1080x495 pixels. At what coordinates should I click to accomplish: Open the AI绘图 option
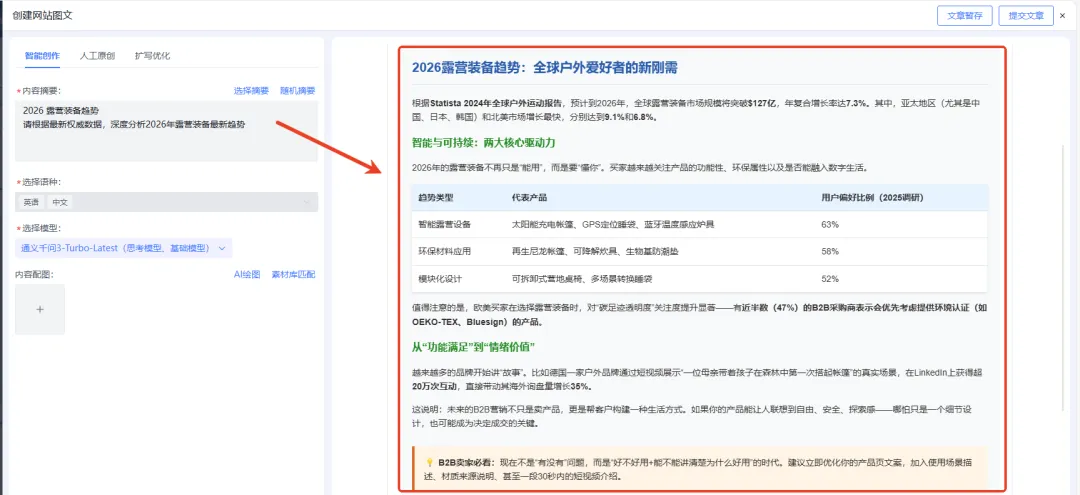[x=247, y=274]
